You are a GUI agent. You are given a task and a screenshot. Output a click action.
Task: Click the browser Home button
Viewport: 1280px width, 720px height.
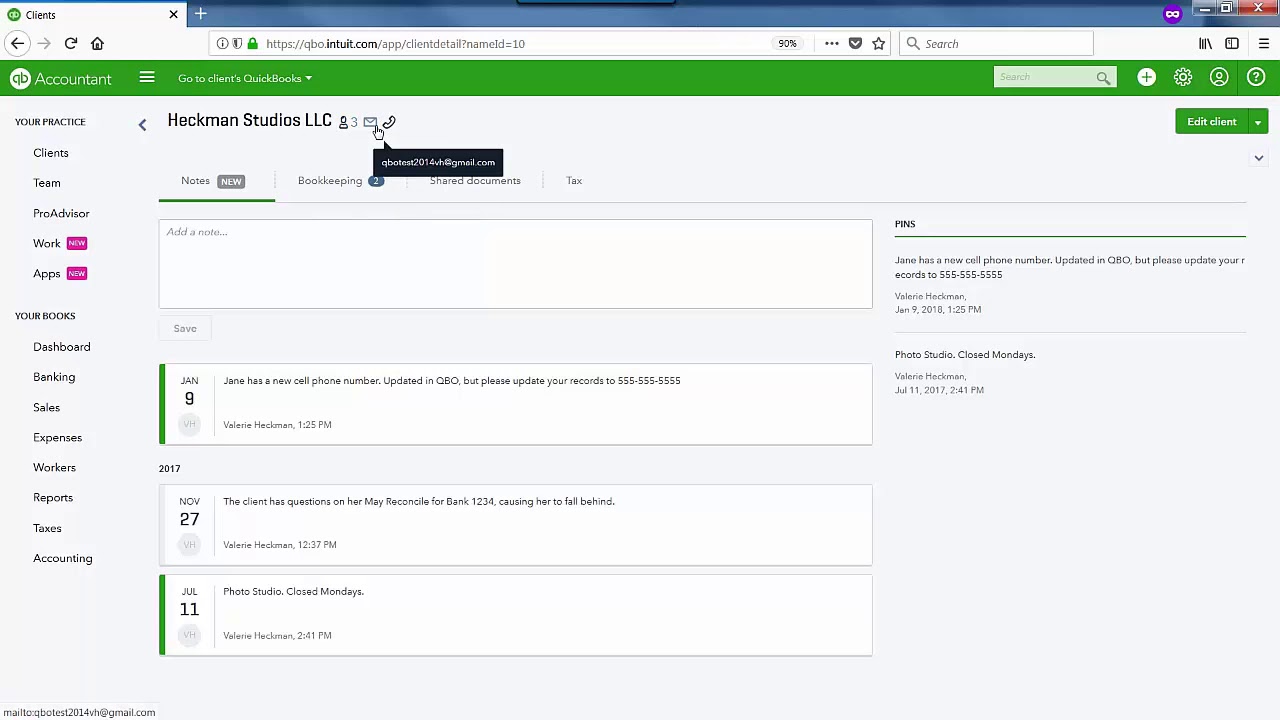click(97, 43)
